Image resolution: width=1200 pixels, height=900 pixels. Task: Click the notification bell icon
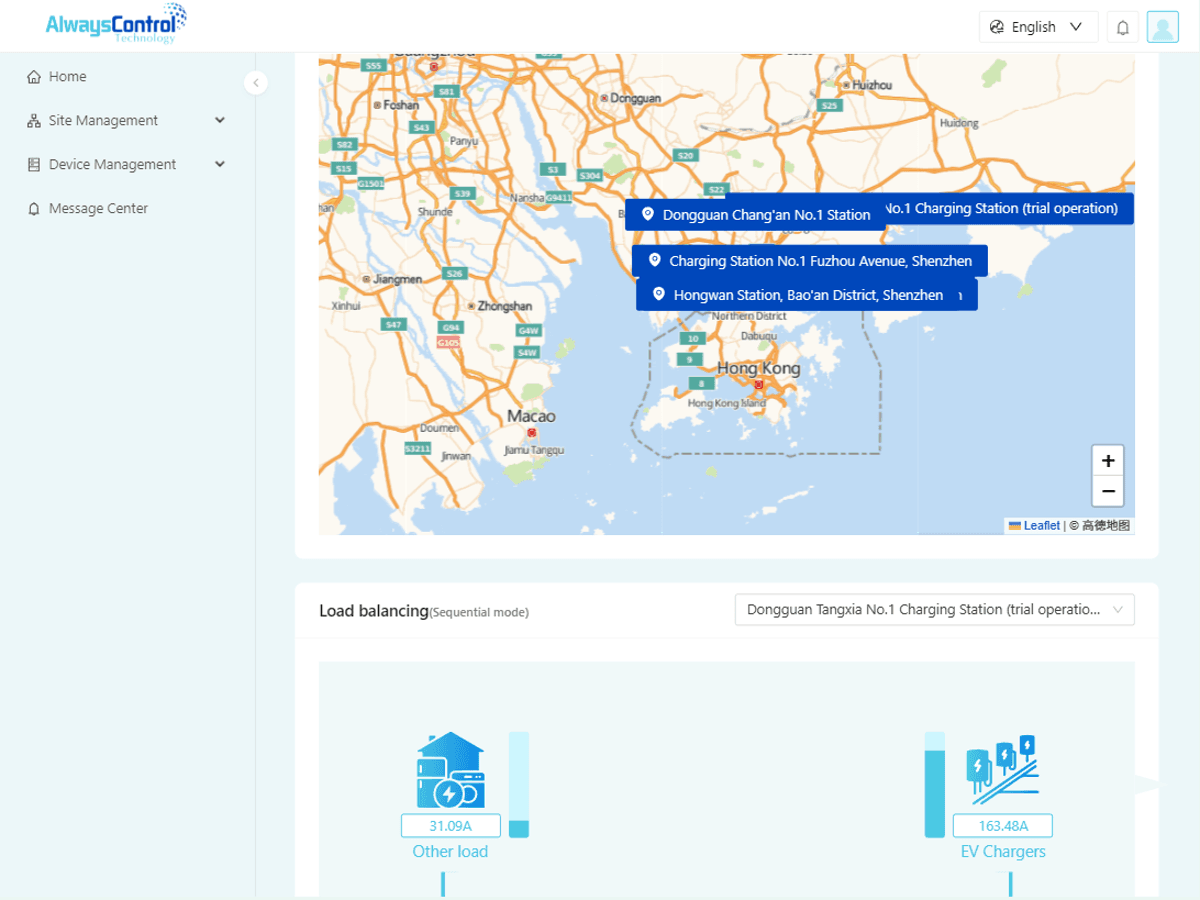(1123, 27)
